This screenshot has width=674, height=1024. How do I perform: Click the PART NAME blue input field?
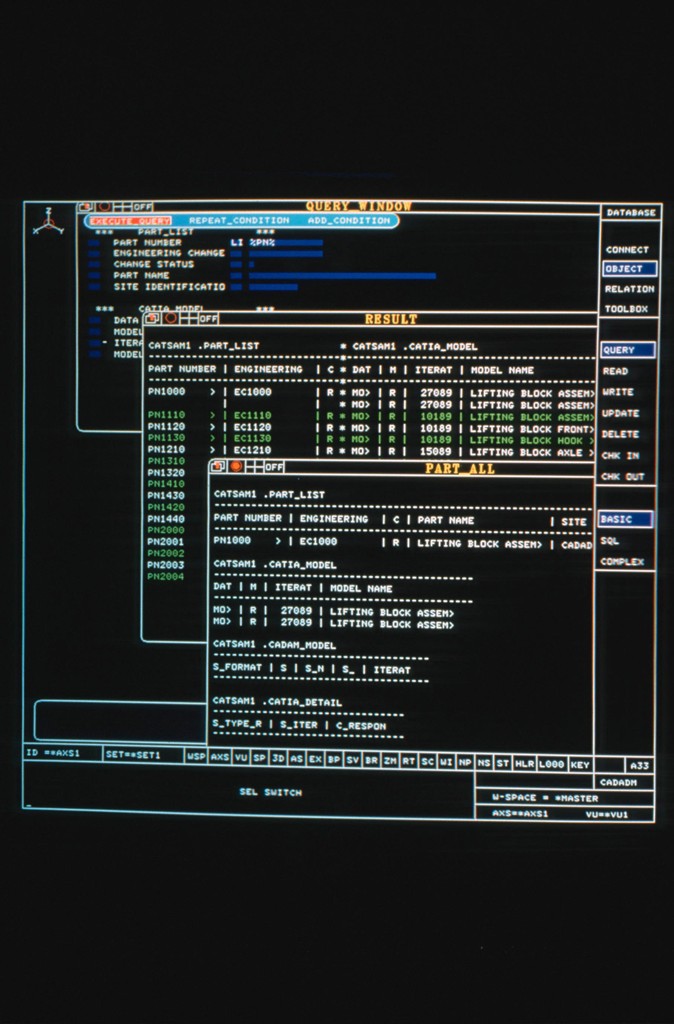tap(342, 275)
